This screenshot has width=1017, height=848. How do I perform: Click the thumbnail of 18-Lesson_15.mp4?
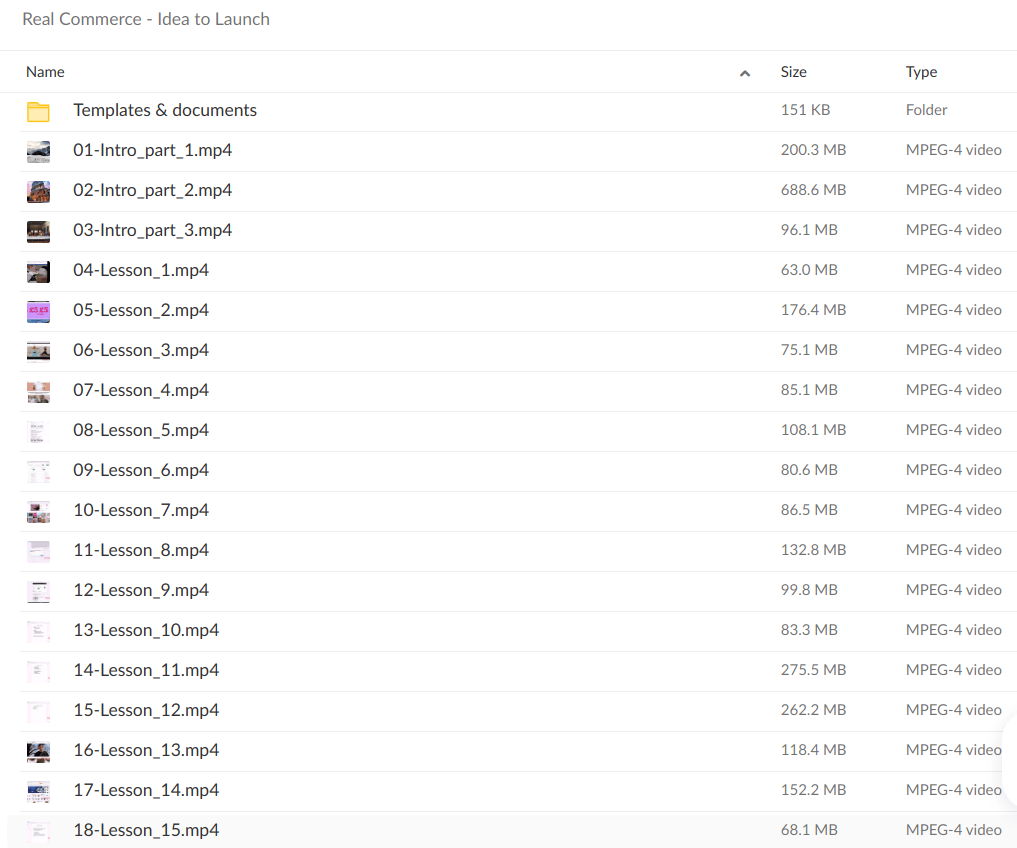pyautogui.click(x=38, y=830)
